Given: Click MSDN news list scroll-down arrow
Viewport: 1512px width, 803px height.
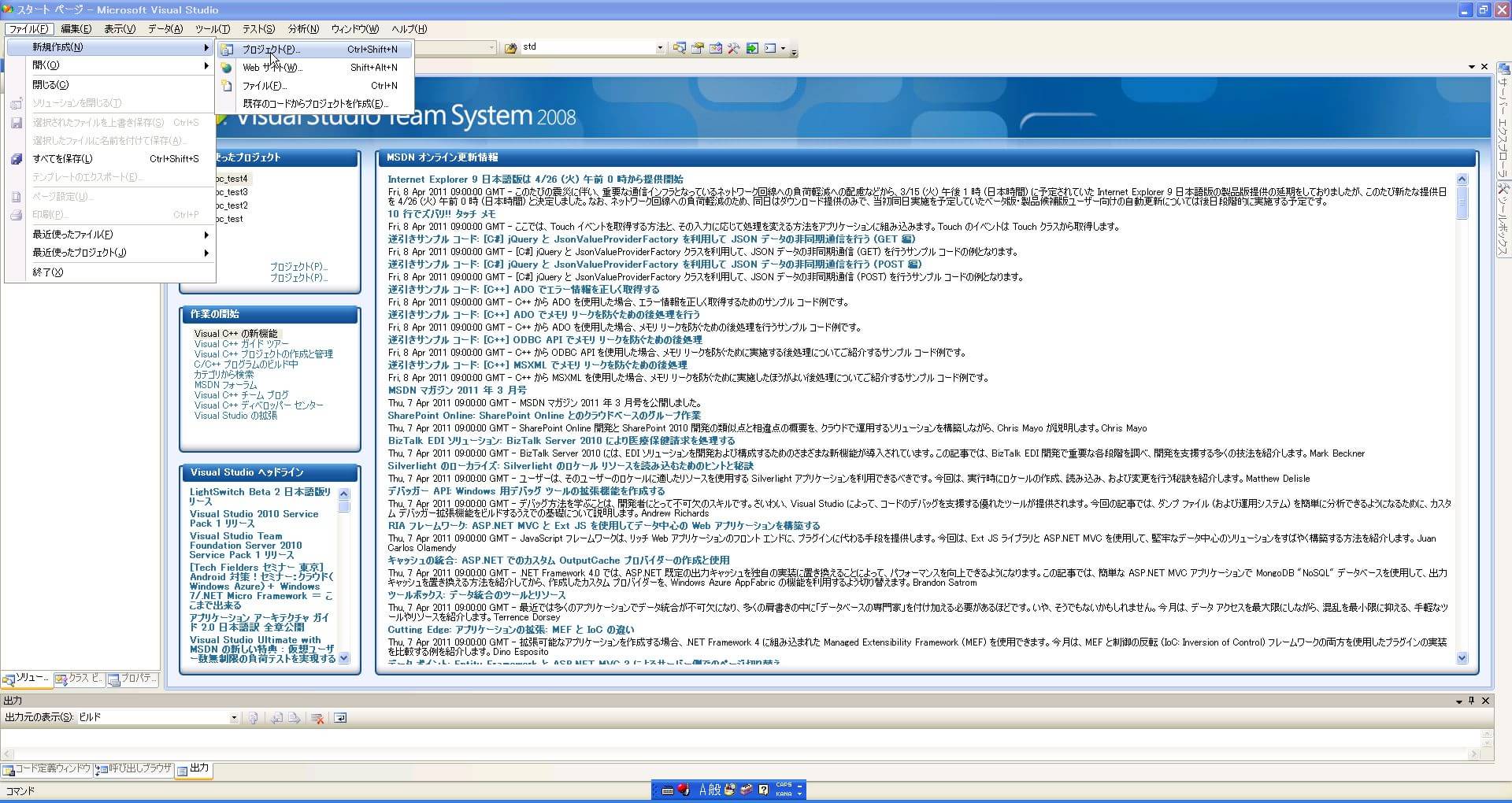Looking at the screenshot, I should tap(1462, 658).
